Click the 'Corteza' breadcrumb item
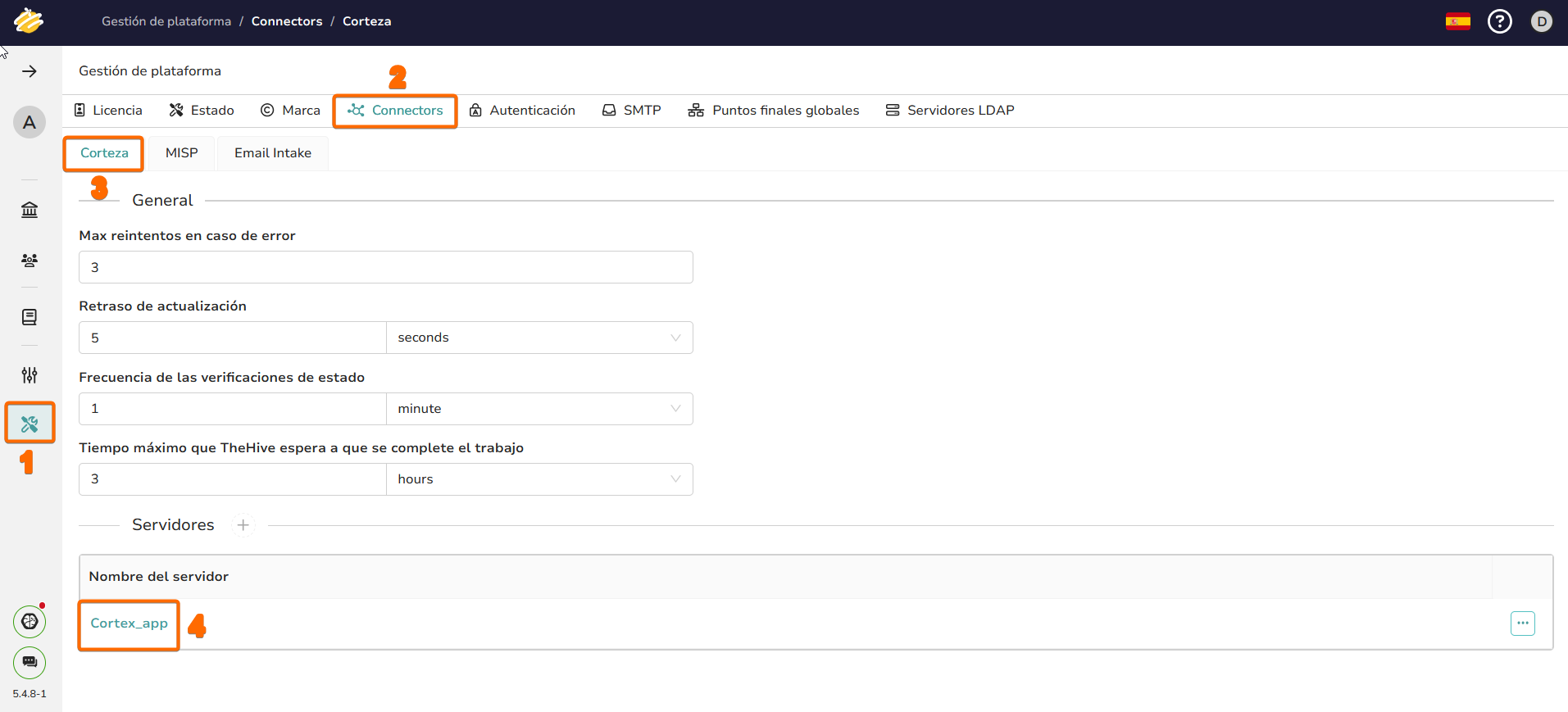 tap(366, 21)
